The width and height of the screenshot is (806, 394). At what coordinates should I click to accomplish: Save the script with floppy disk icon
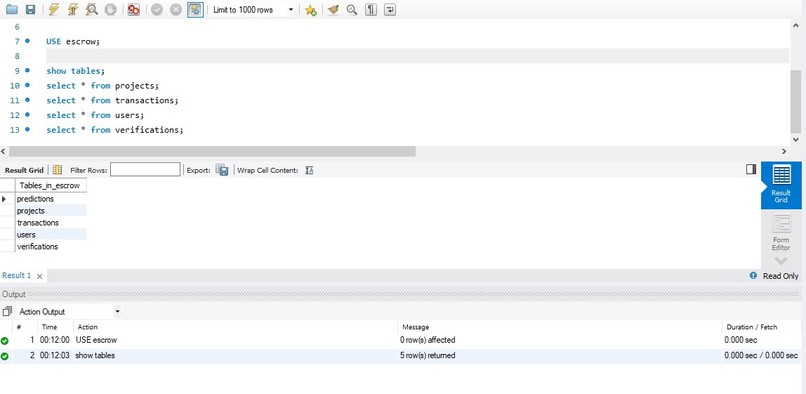[30, 9]
